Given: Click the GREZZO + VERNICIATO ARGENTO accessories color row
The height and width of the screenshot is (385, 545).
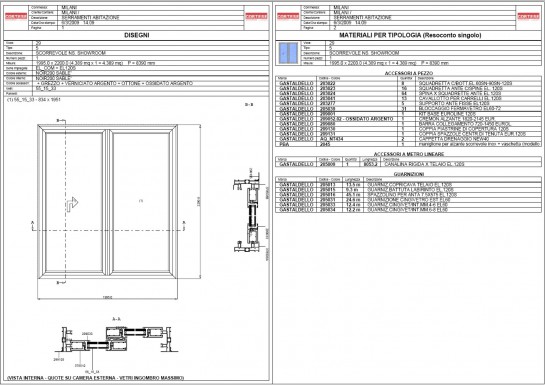Looking at the screenshot, I should pyautogui.click(x=115, y=83).
